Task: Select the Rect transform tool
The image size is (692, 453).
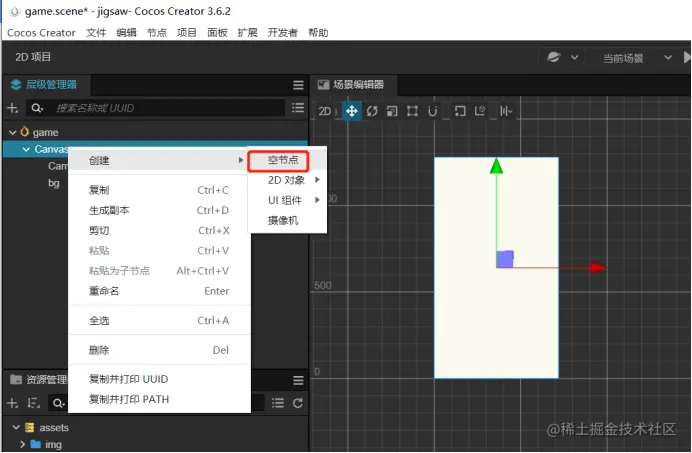Action: 412,111
